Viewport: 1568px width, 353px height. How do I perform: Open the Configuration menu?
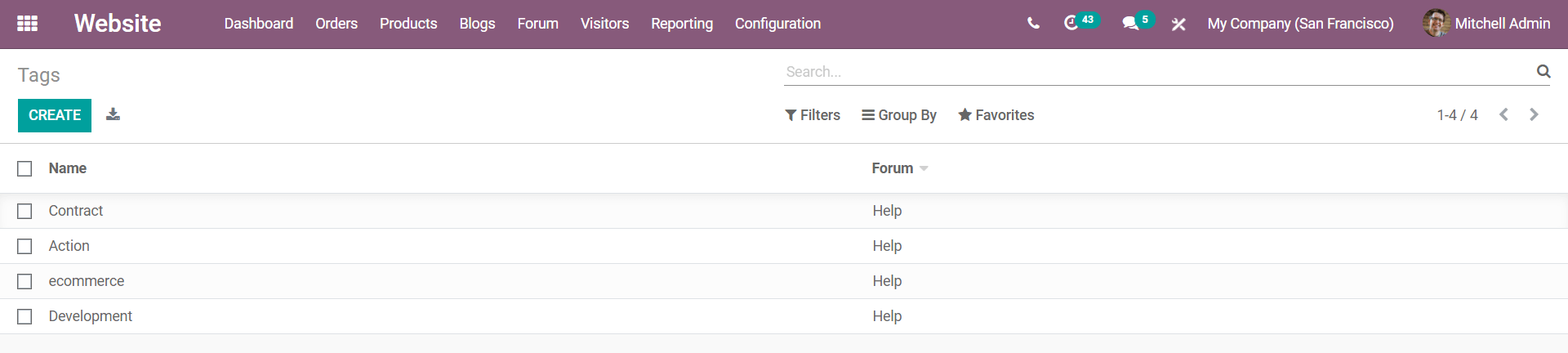[x=778, y=24]
